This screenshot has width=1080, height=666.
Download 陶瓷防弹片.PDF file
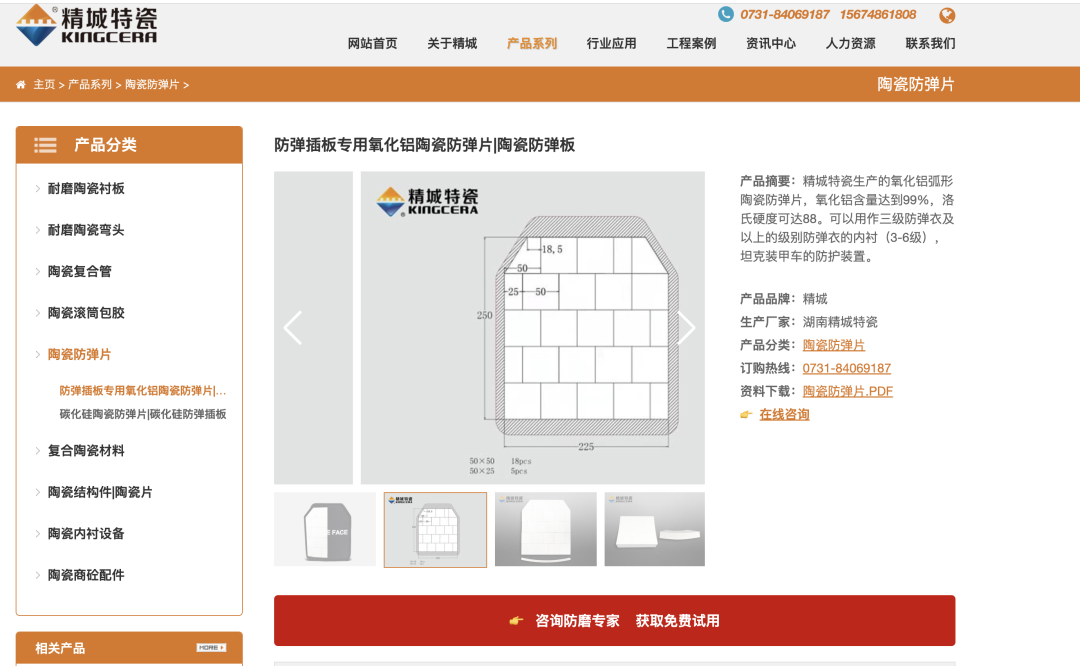click(847, 391)
